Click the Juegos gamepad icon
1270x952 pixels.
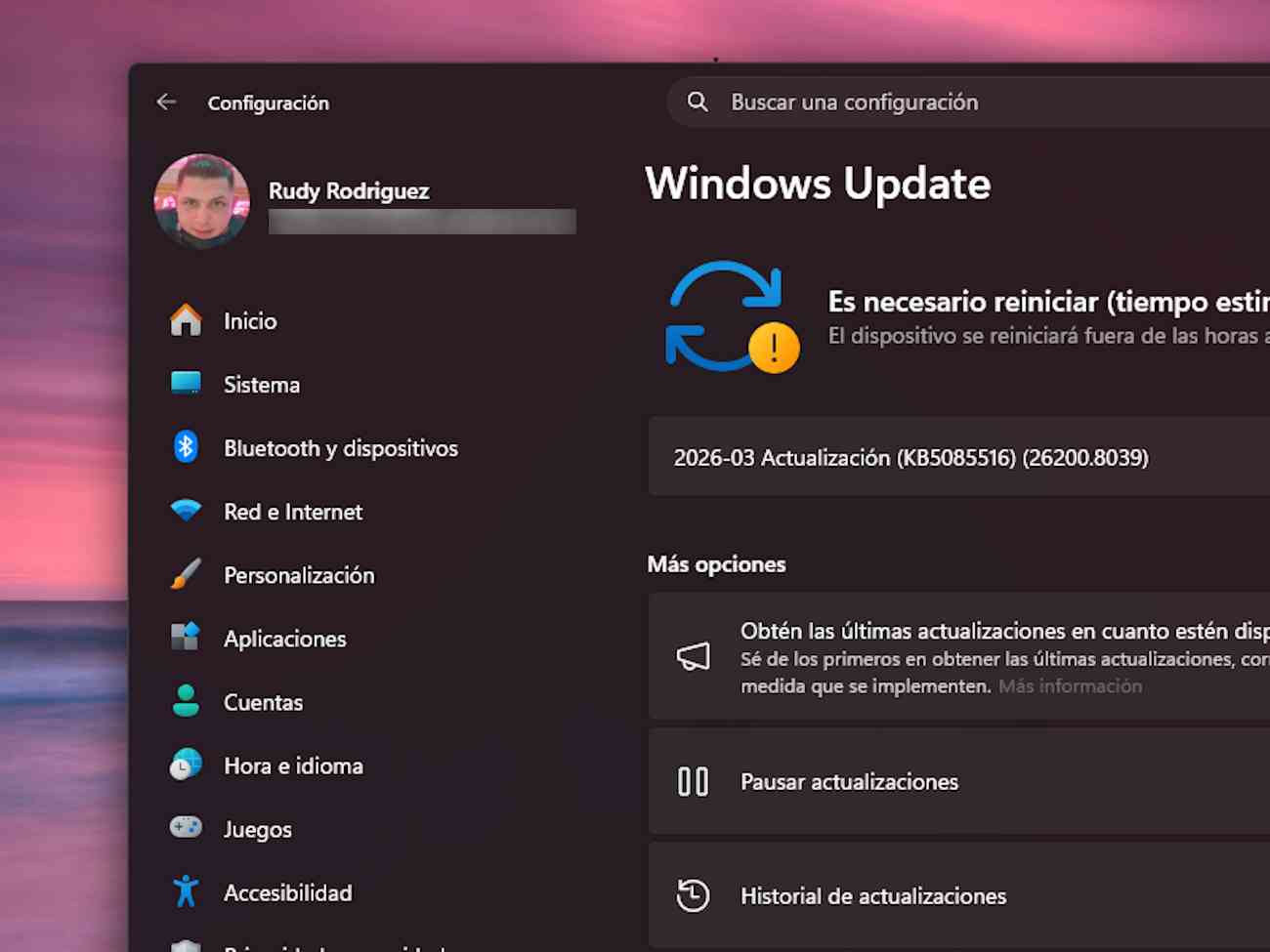tap(186, 828)
